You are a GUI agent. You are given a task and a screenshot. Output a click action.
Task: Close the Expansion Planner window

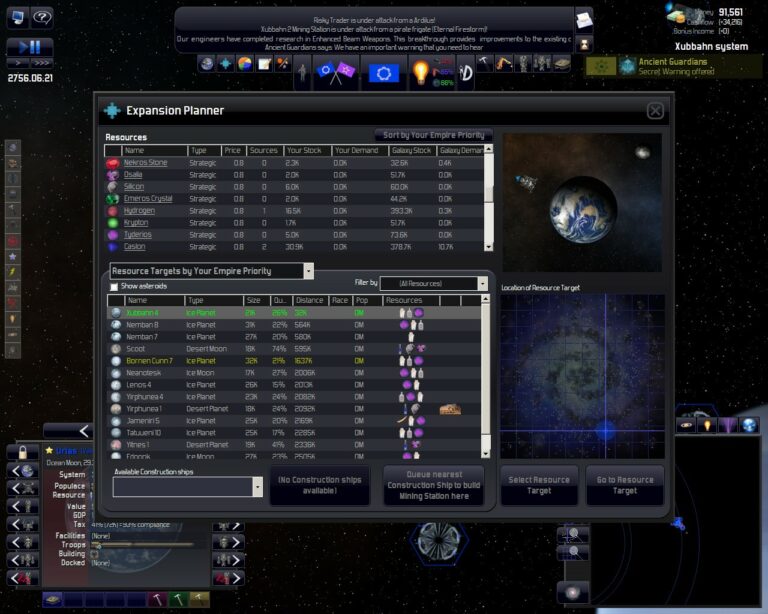655,111
